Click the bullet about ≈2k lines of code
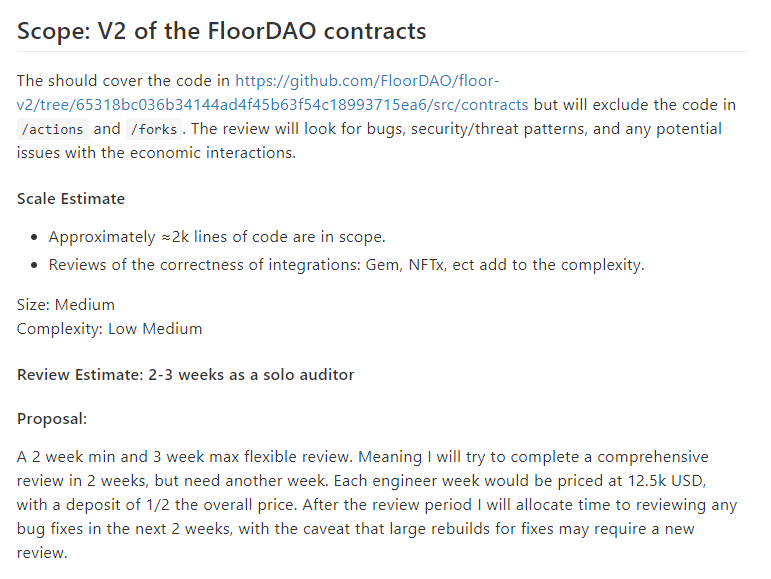Screen dimensions: 771x579 click(x=217, y=237)
